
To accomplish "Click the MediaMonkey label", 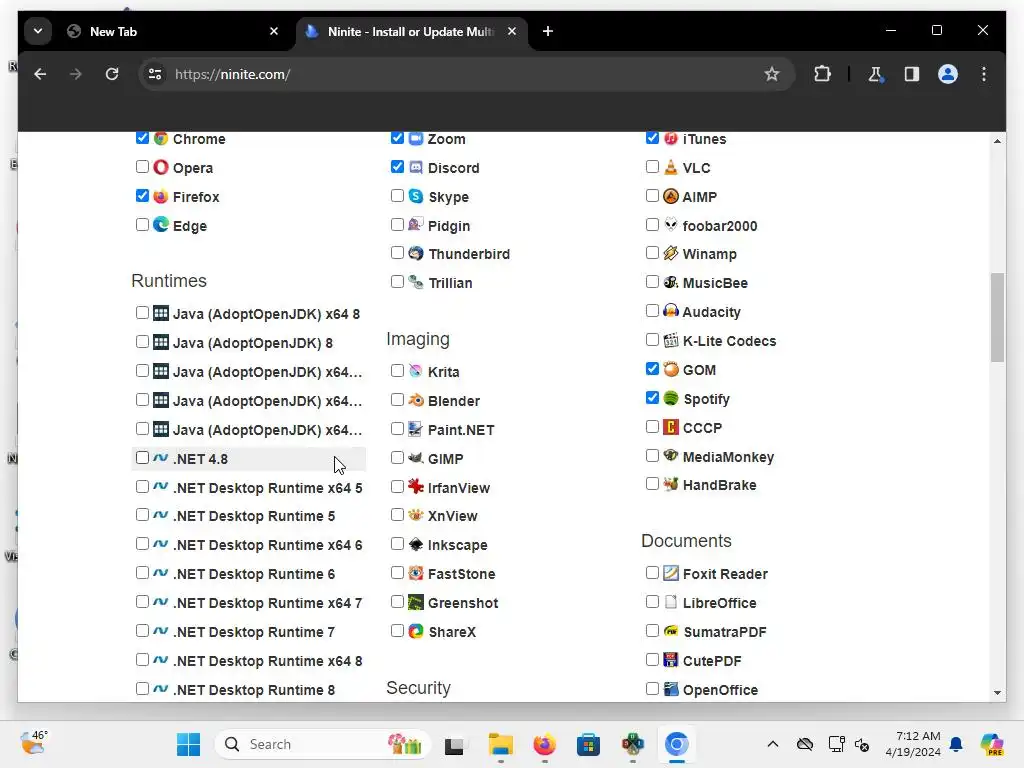I will [x=728, y=456].
